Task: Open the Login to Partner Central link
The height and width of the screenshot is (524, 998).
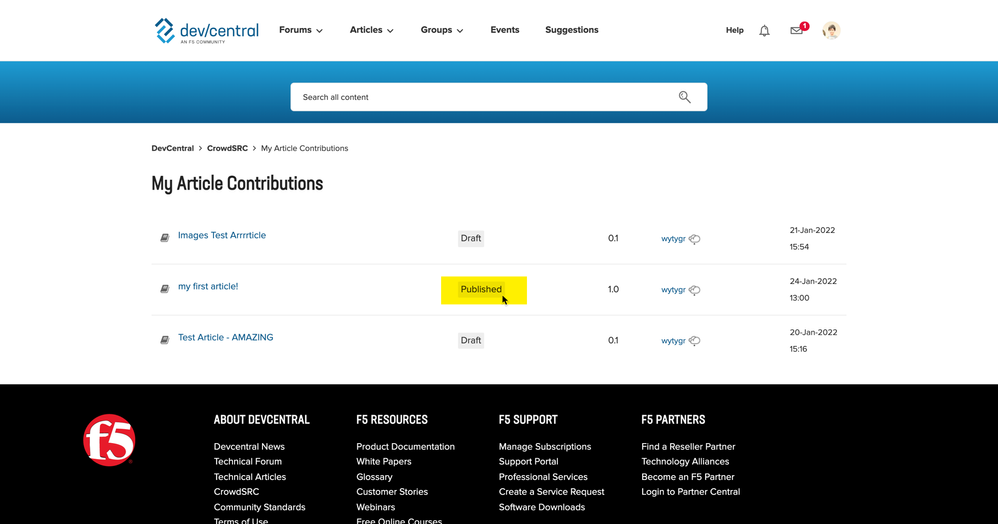Action: coord(691,492)
